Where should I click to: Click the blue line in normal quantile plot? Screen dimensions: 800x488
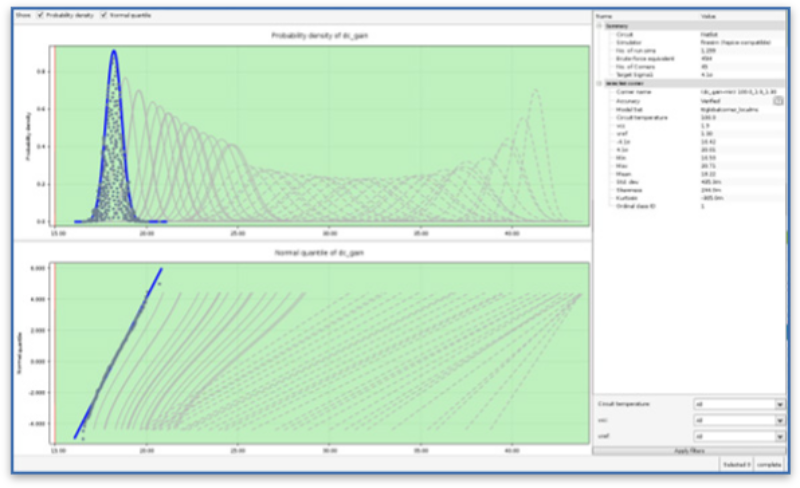tap(120, 350)
